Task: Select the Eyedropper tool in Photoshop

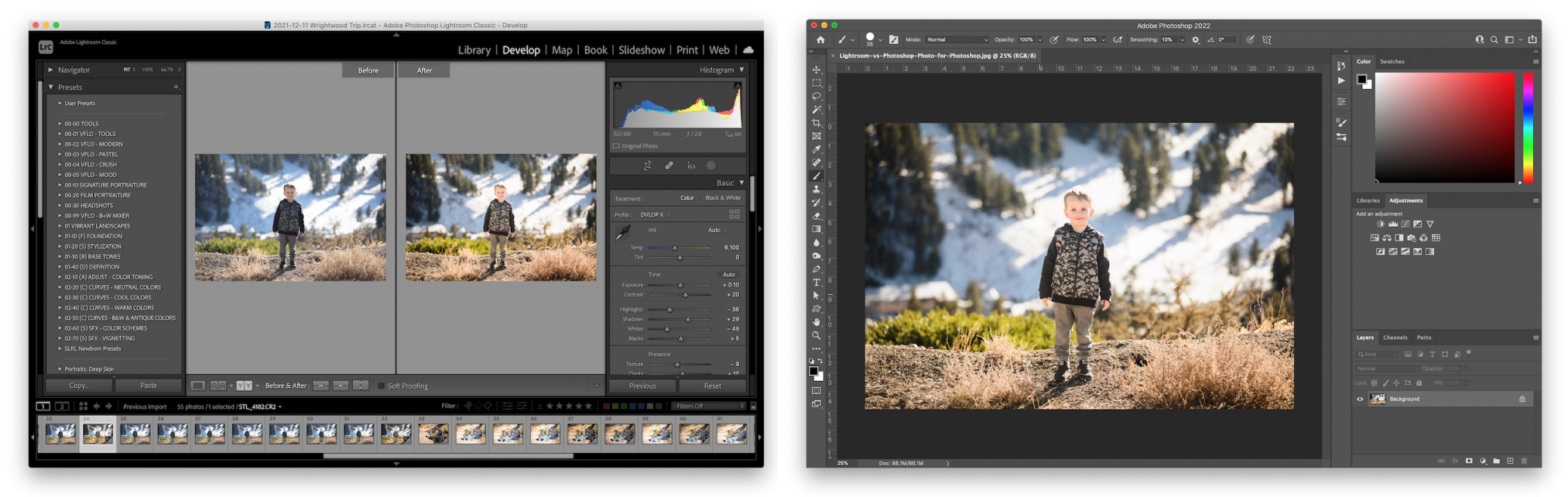Action: [x=817, y=149]
